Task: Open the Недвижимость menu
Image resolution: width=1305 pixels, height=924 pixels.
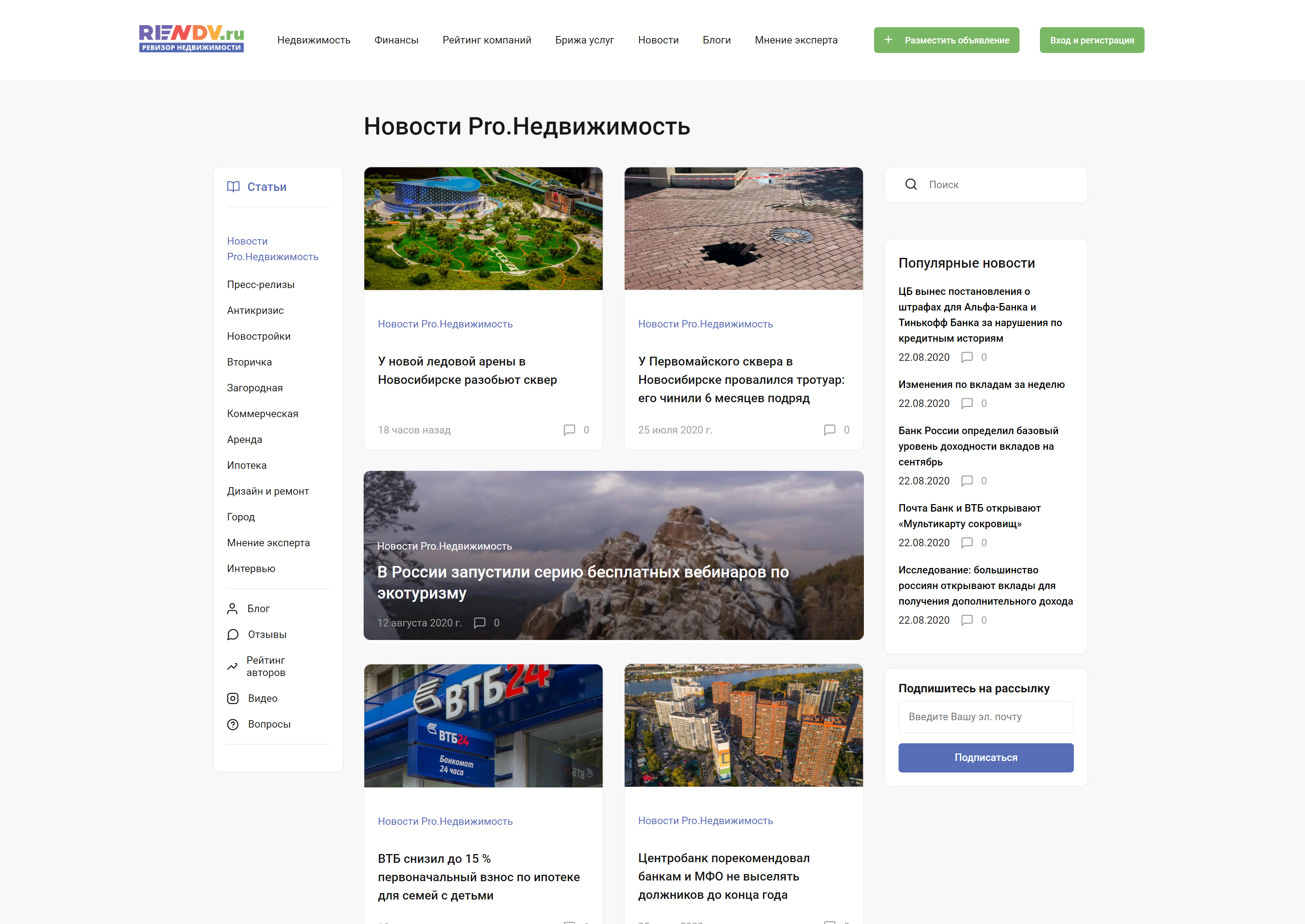Action: (x=314, y=40)
